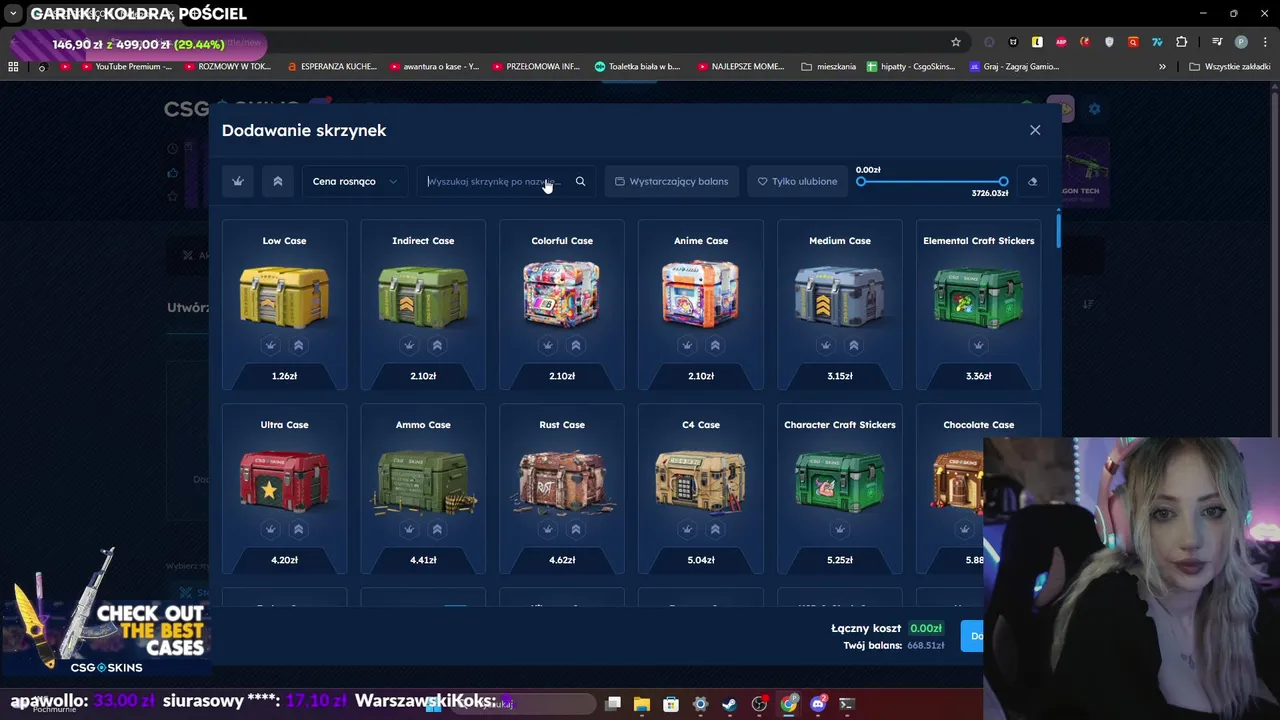Click the crown filter icon in the filter bar

point(238,181)
